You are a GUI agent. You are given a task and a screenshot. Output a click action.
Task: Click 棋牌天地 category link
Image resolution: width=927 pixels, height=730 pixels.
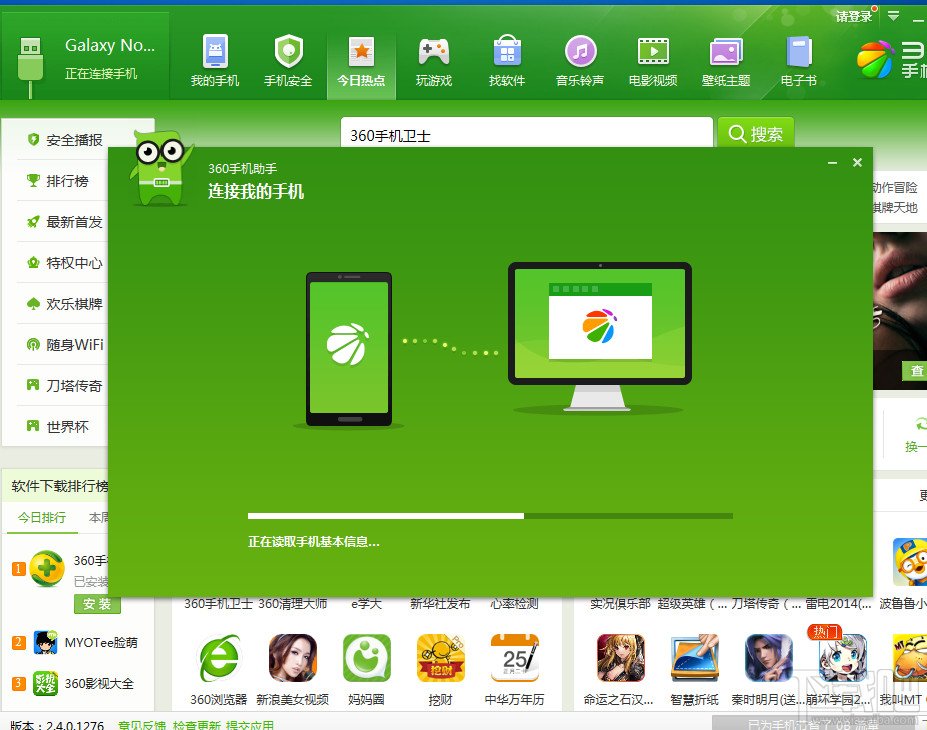point(895,207)
